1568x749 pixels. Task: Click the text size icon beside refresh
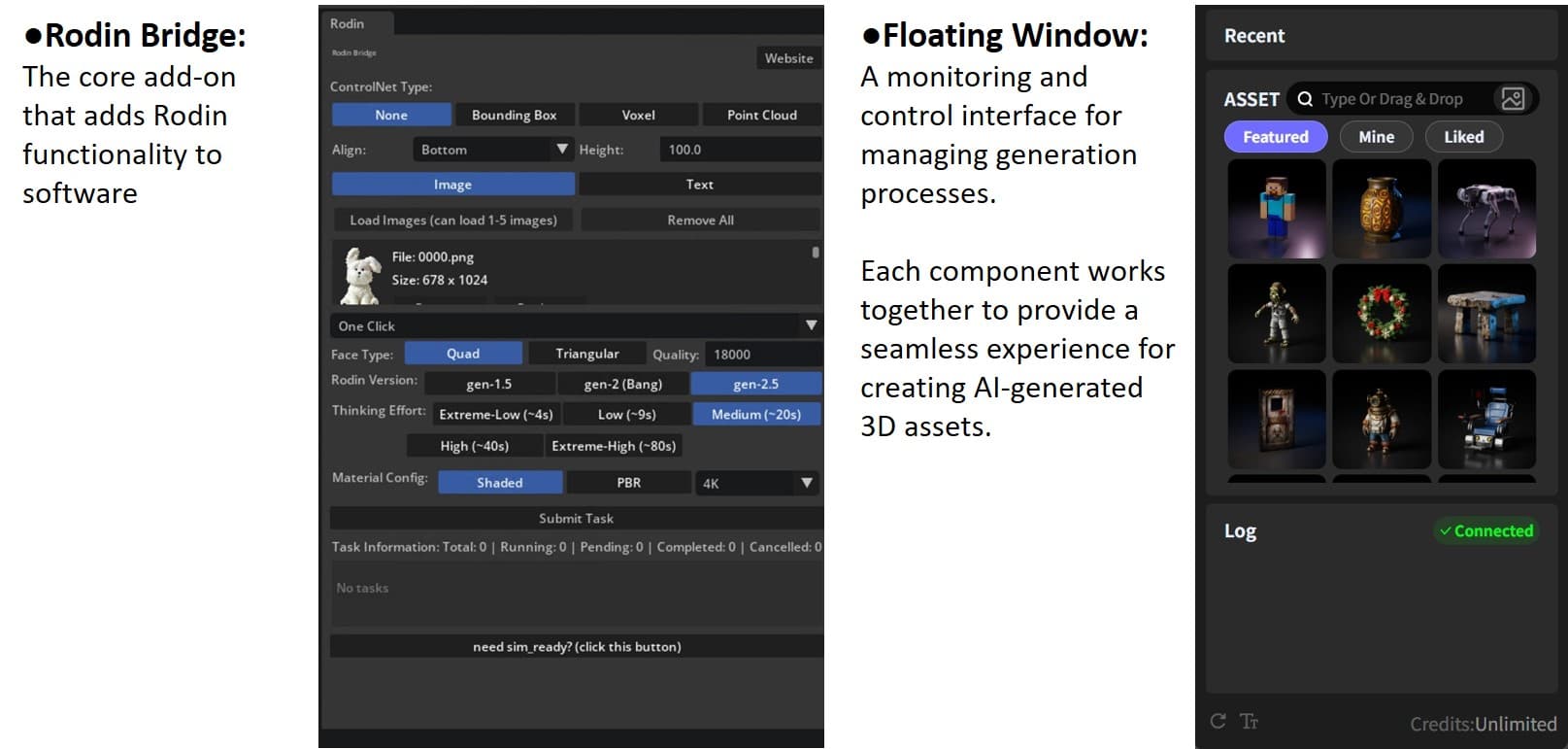1249,721
